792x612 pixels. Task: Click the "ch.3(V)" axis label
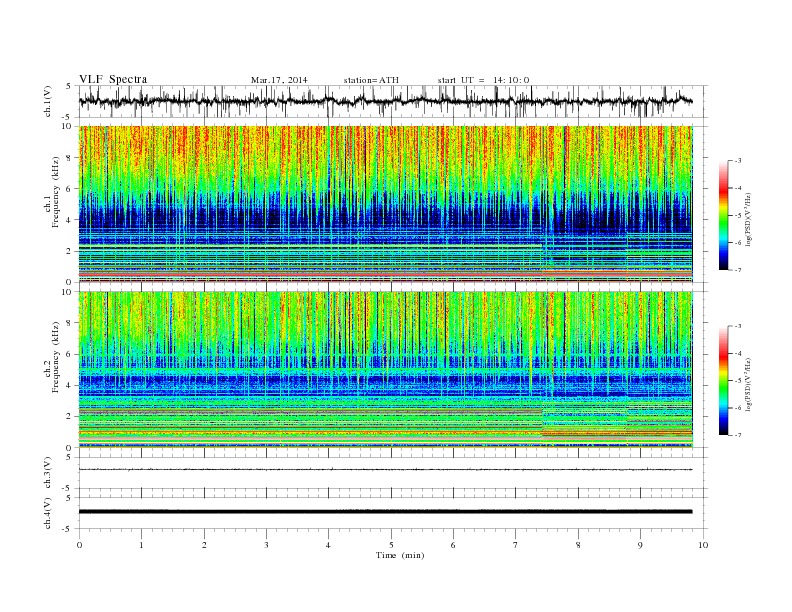(x=47, y=473)
